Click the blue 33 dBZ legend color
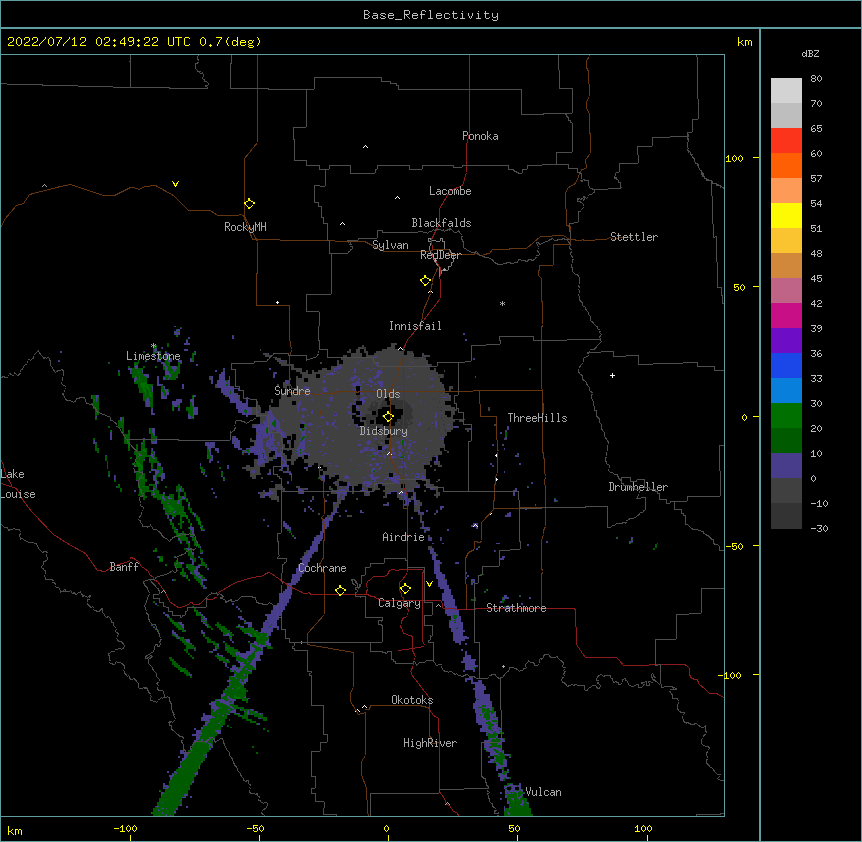The width and height of the screenshot is (862, 842). tap(786, 365)
